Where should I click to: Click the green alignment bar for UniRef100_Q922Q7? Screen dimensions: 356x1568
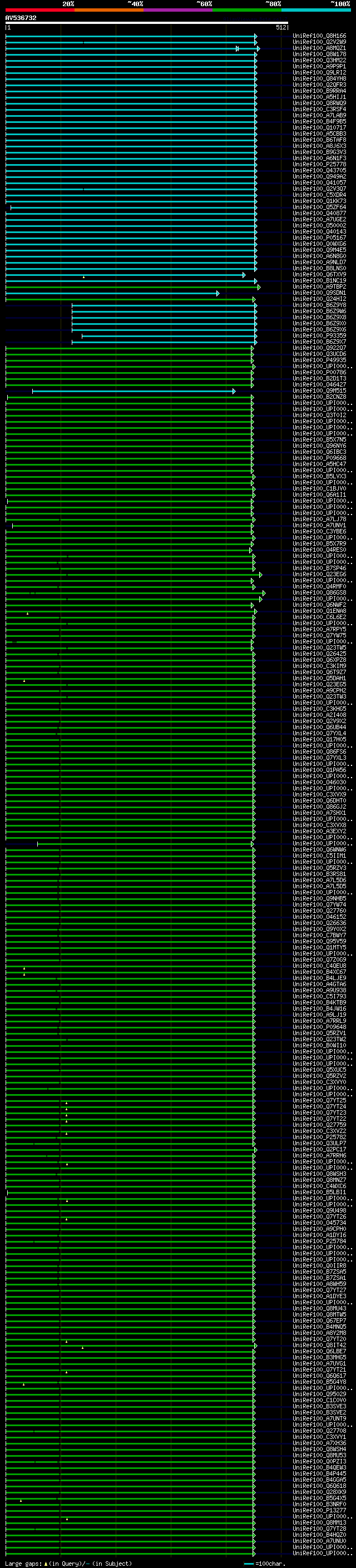pyautogui.click(x=129, y=348)
